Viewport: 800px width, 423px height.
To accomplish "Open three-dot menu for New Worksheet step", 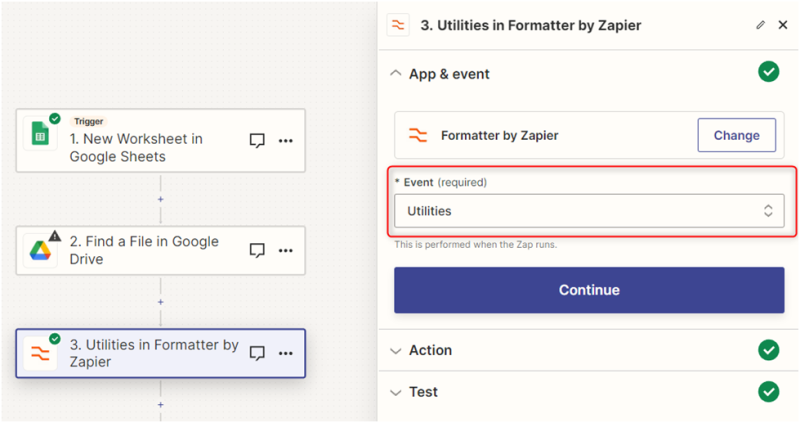I will (x=285, y=140).
